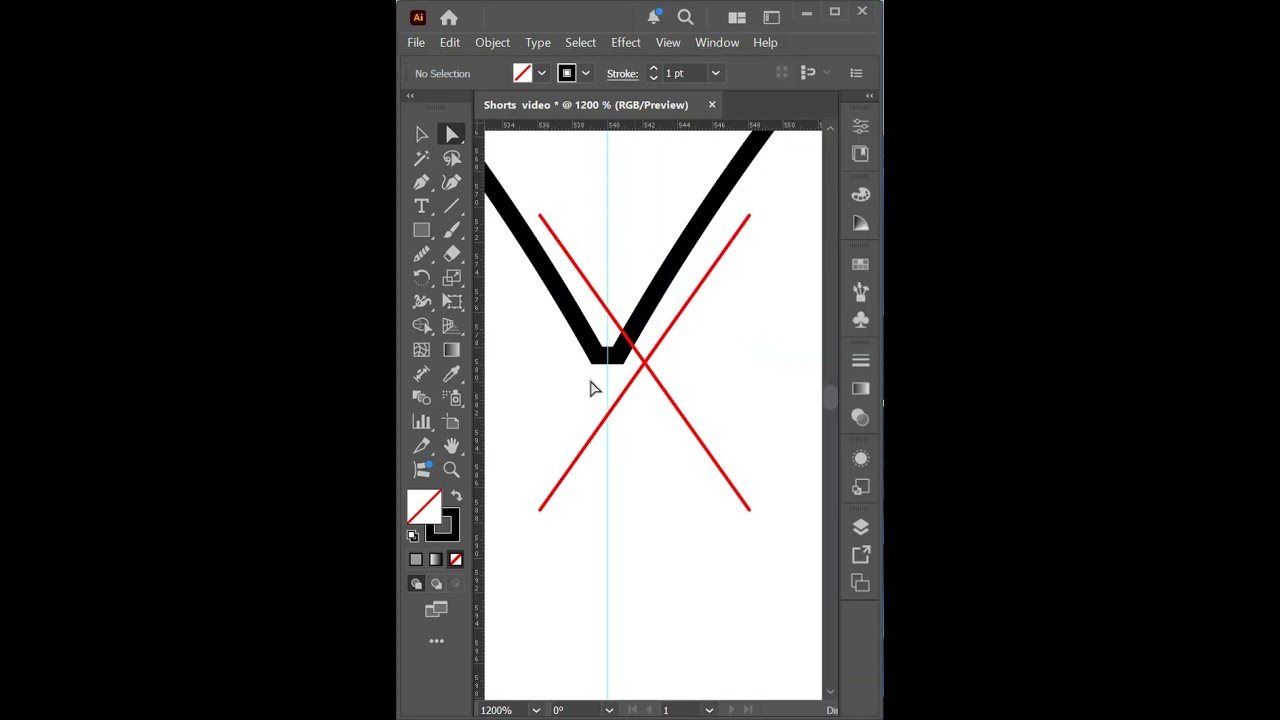Reset default fill and stroke
The height and width of the screenshot is (720, 1280).
pyautogui.click(x=413, y=536)
